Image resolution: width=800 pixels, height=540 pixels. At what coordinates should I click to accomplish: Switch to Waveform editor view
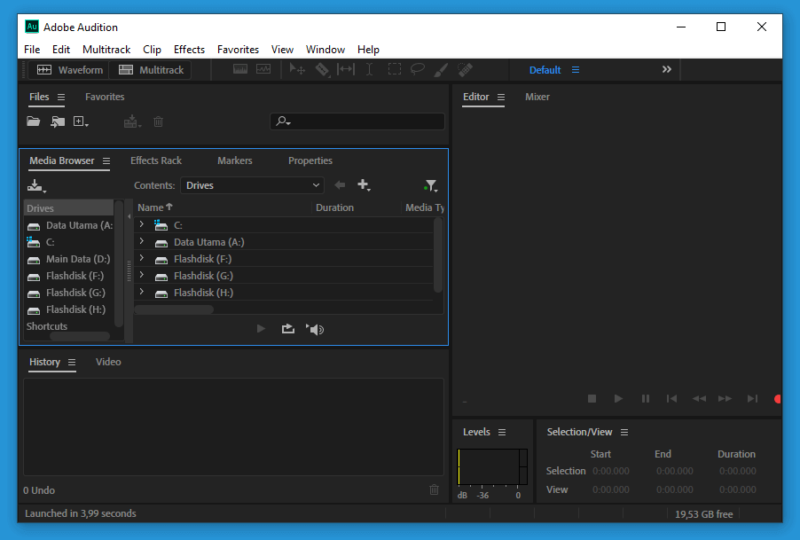click(69, 70)
